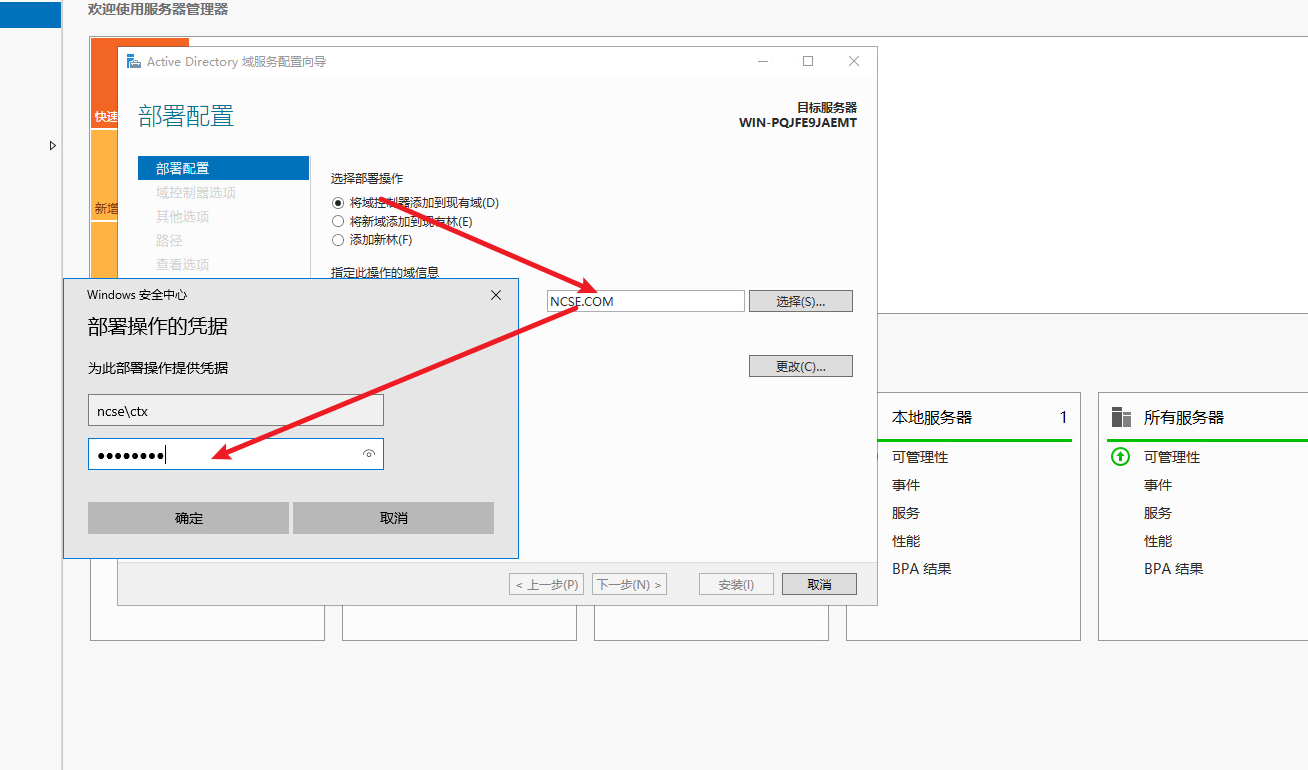The image size is (1308, 770).
Task: Minimize the Active Directory wizard window
Action: point(763,62)
